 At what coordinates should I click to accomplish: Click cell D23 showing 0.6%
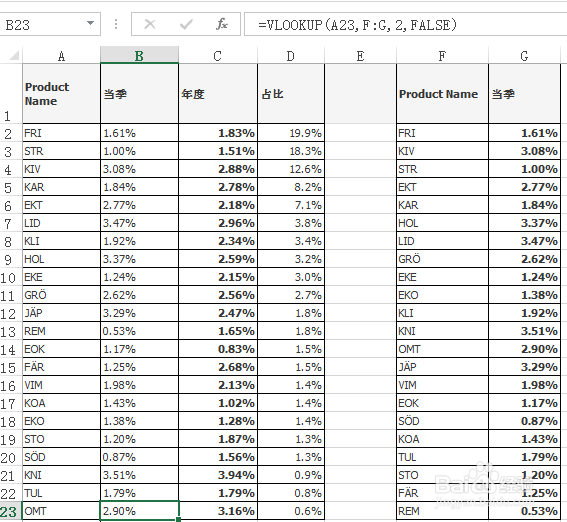click(291, 511)
